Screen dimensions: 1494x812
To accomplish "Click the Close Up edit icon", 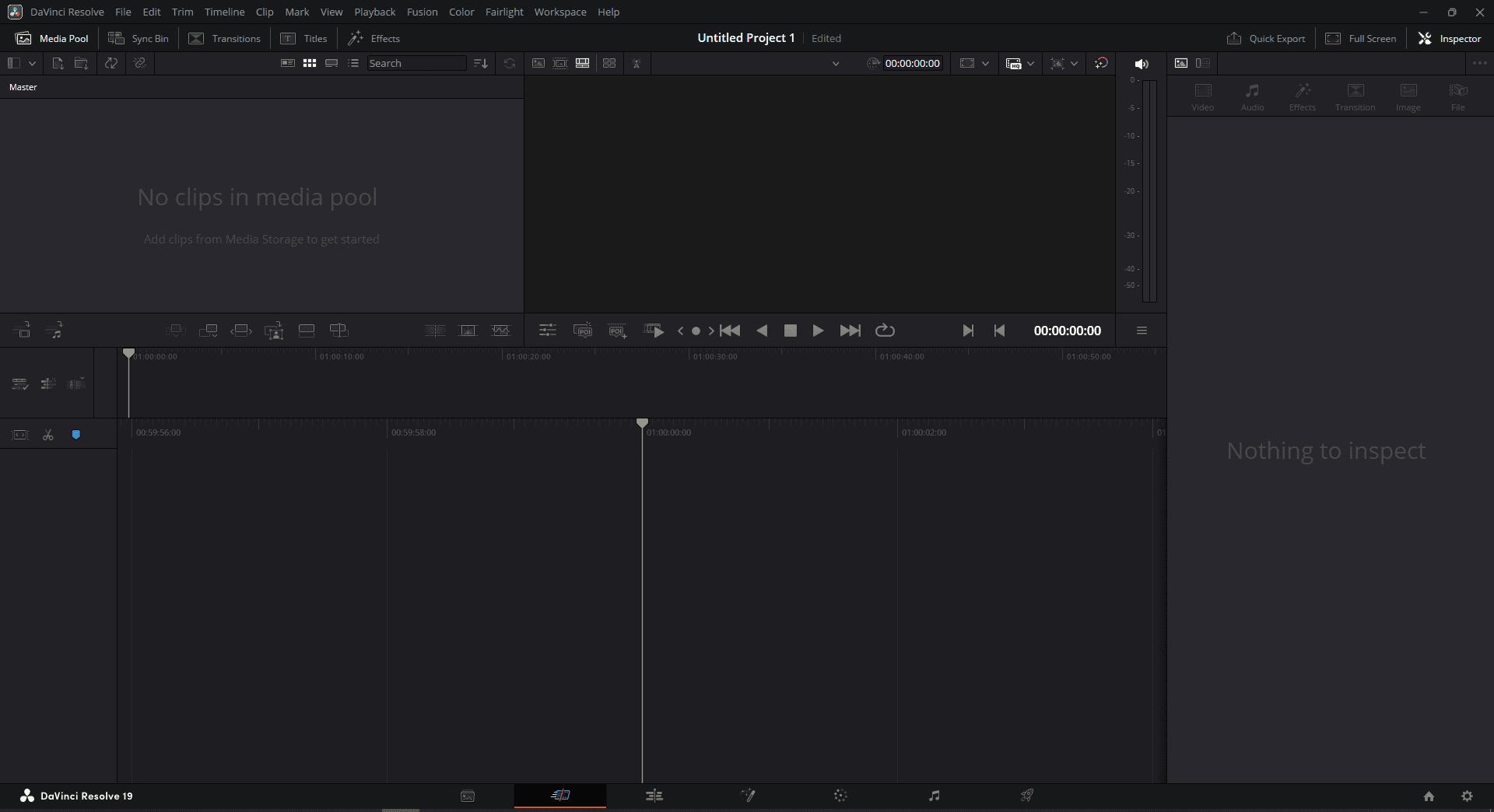I will tap(274, 331).
